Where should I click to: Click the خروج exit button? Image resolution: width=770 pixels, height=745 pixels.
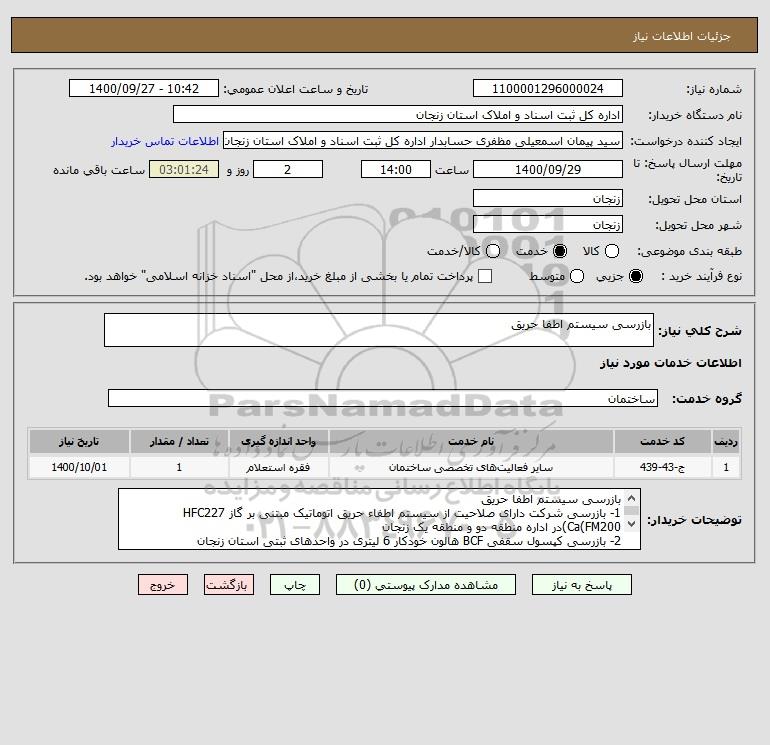click(x=163, y=585)
